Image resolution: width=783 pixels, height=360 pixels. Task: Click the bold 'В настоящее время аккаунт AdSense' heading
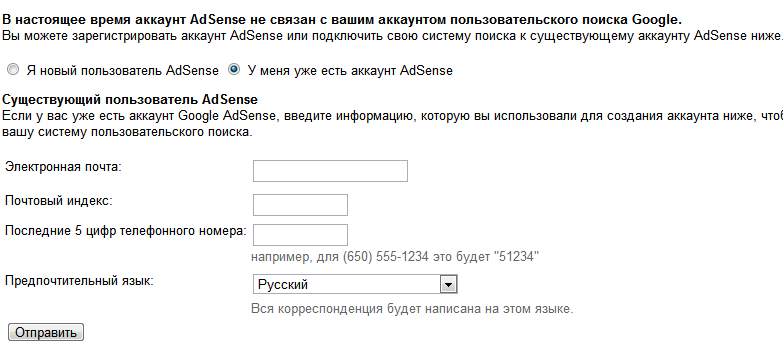click(342, 20)
